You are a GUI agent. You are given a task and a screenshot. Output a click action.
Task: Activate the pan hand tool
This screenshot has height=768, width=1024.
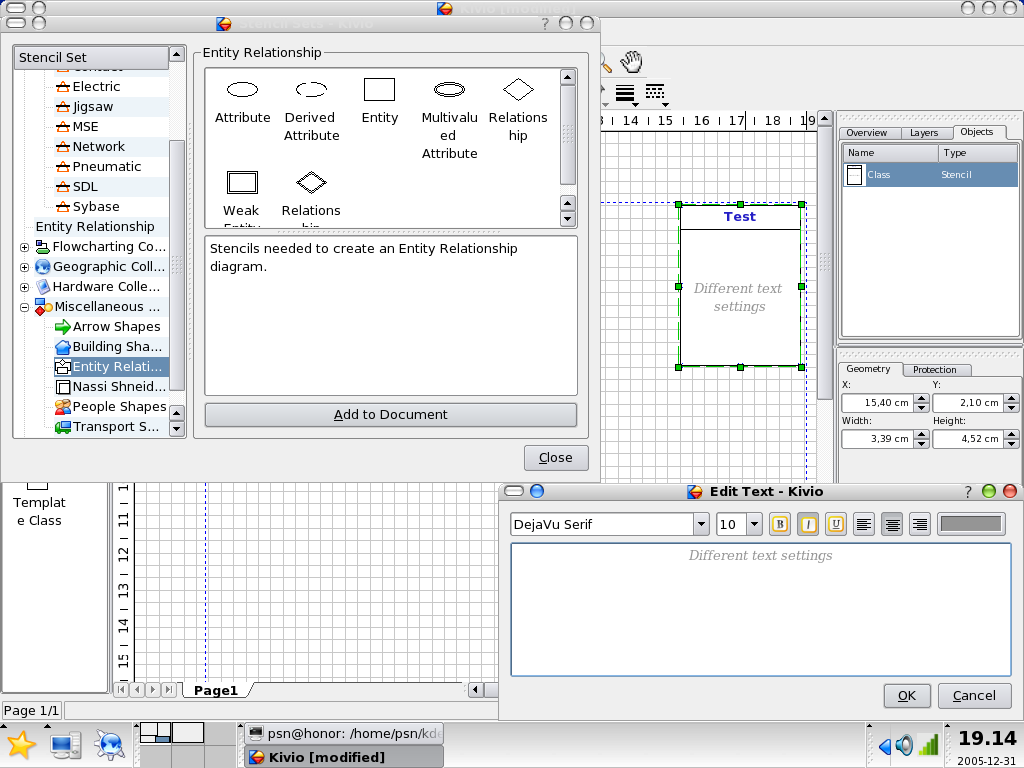(632, 61)
